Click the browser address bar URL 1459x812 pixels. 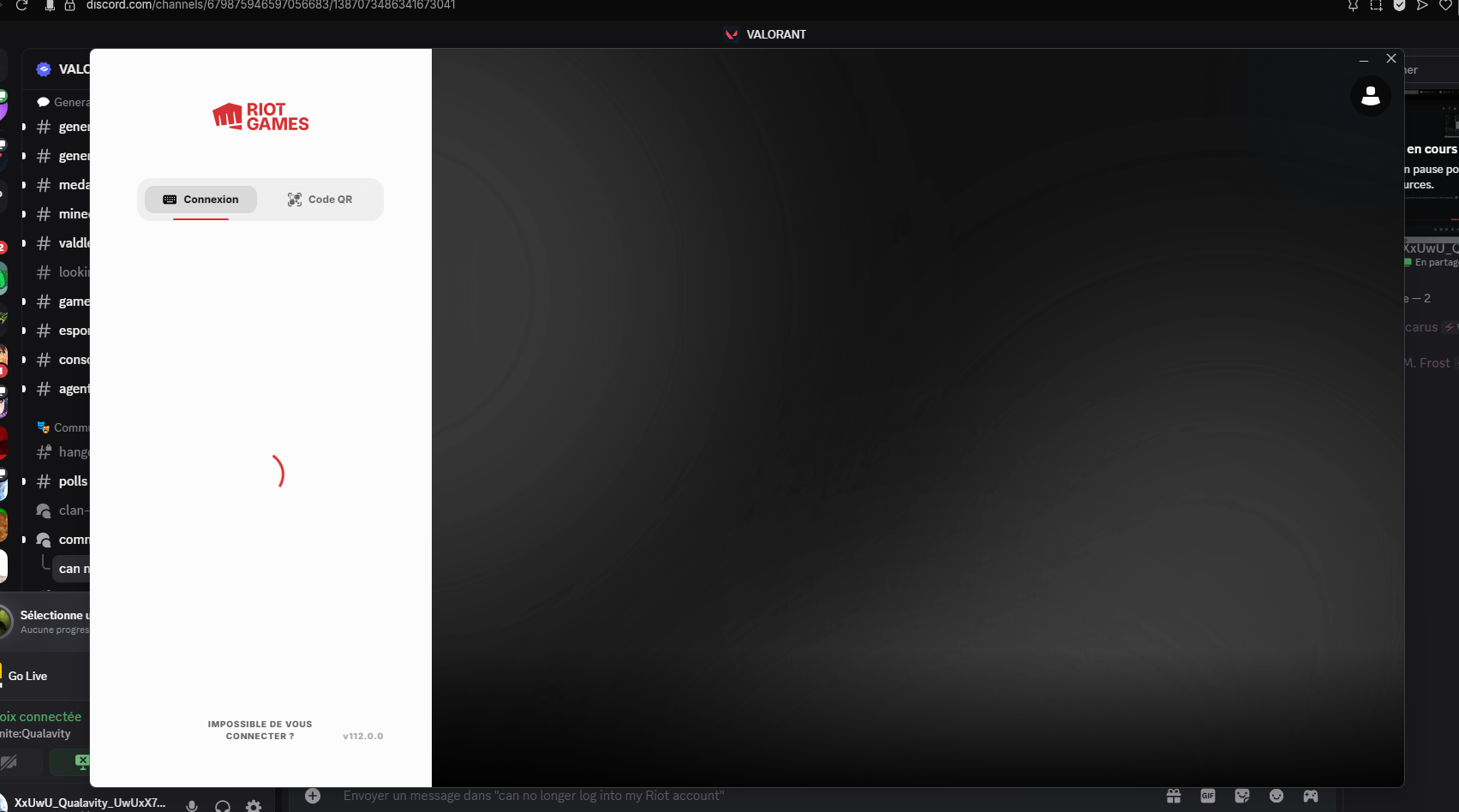[x=271, y=5]
